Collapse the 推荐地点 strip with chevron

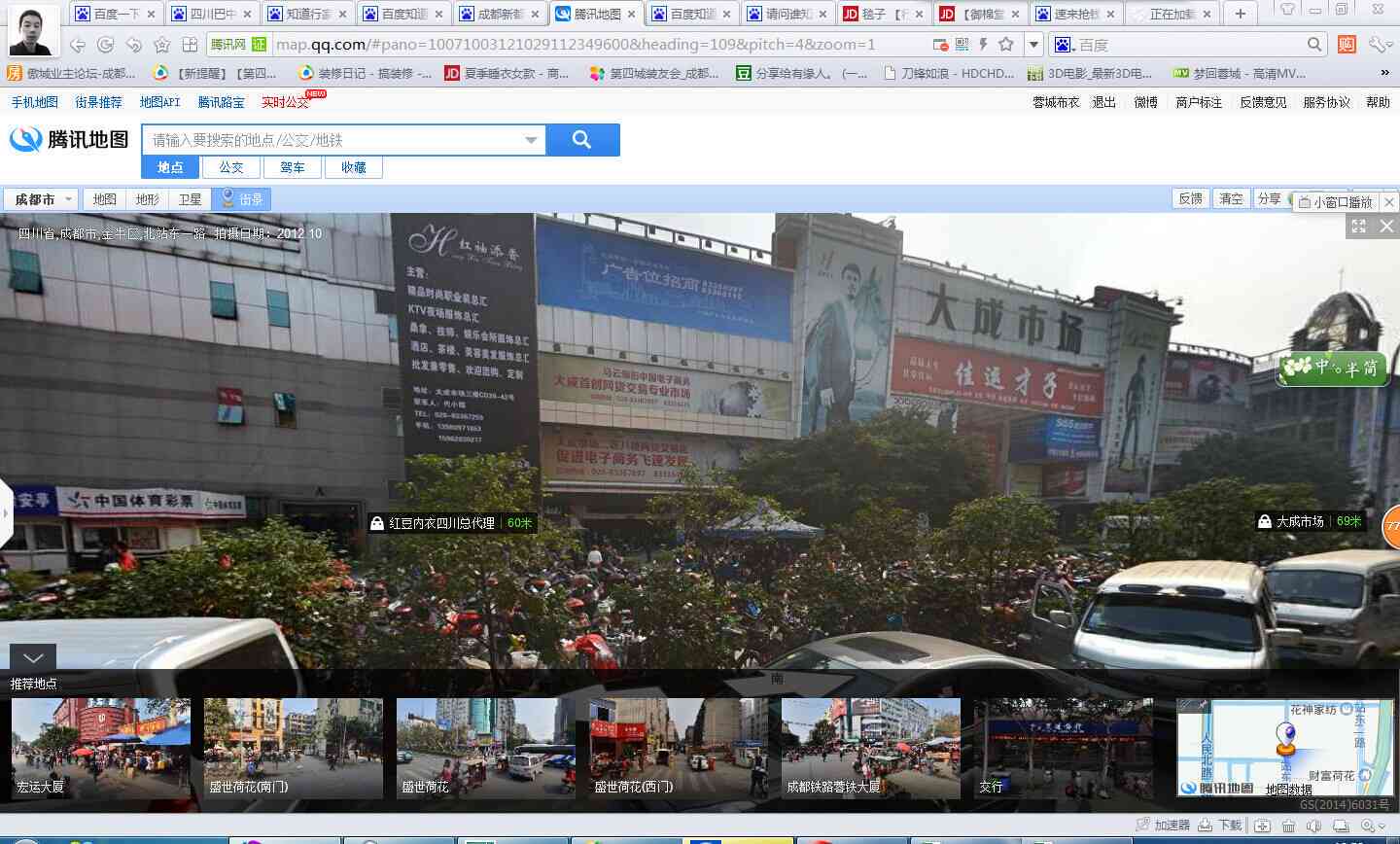pyautogui.click(x=33, y=658)
